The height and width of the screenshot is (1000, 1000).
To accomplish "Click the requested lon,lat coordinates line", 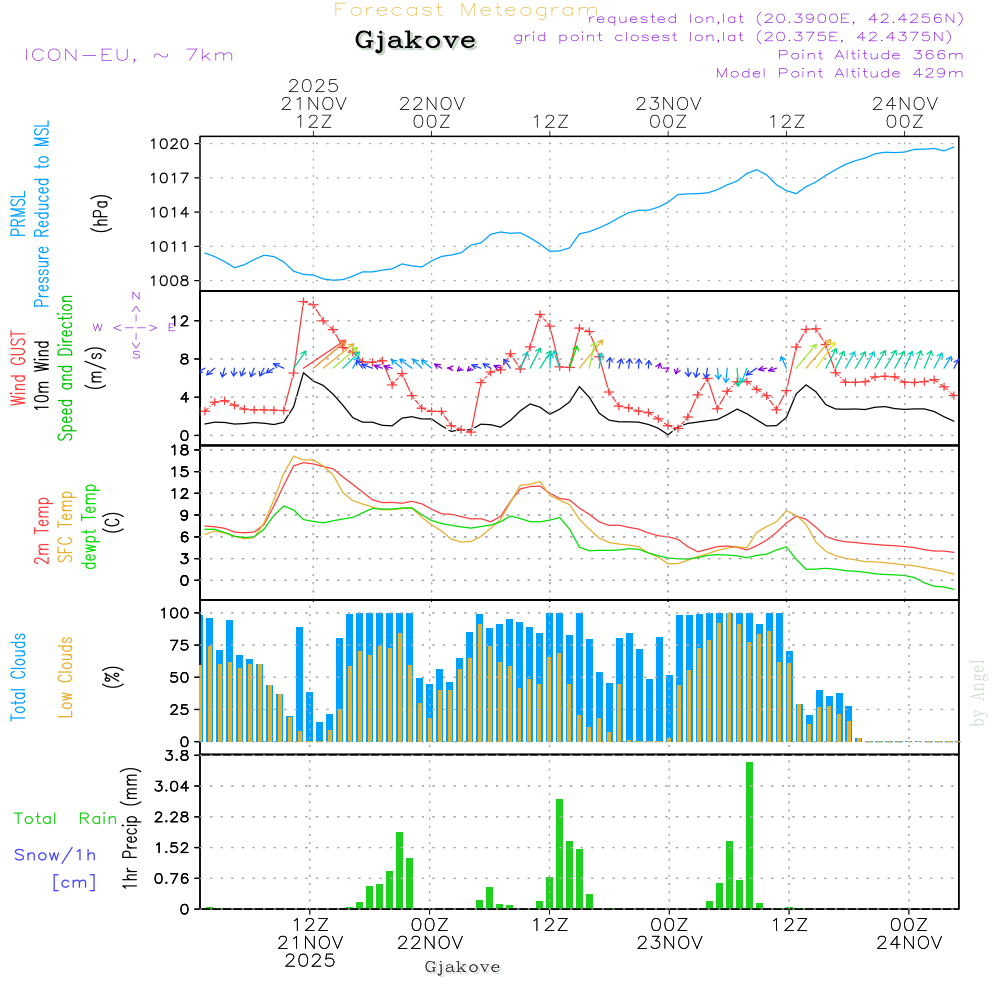I will (776, 18).
